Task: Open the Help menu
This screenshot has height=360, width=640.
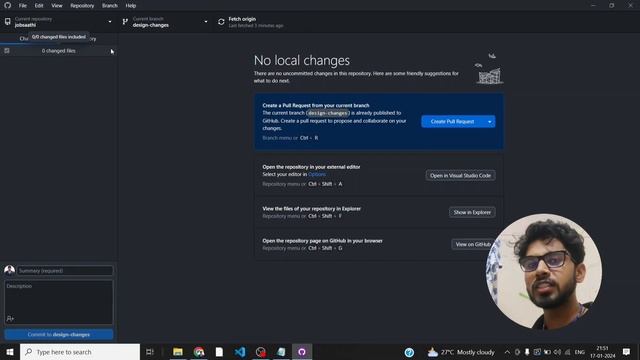Action: (131, 6)
